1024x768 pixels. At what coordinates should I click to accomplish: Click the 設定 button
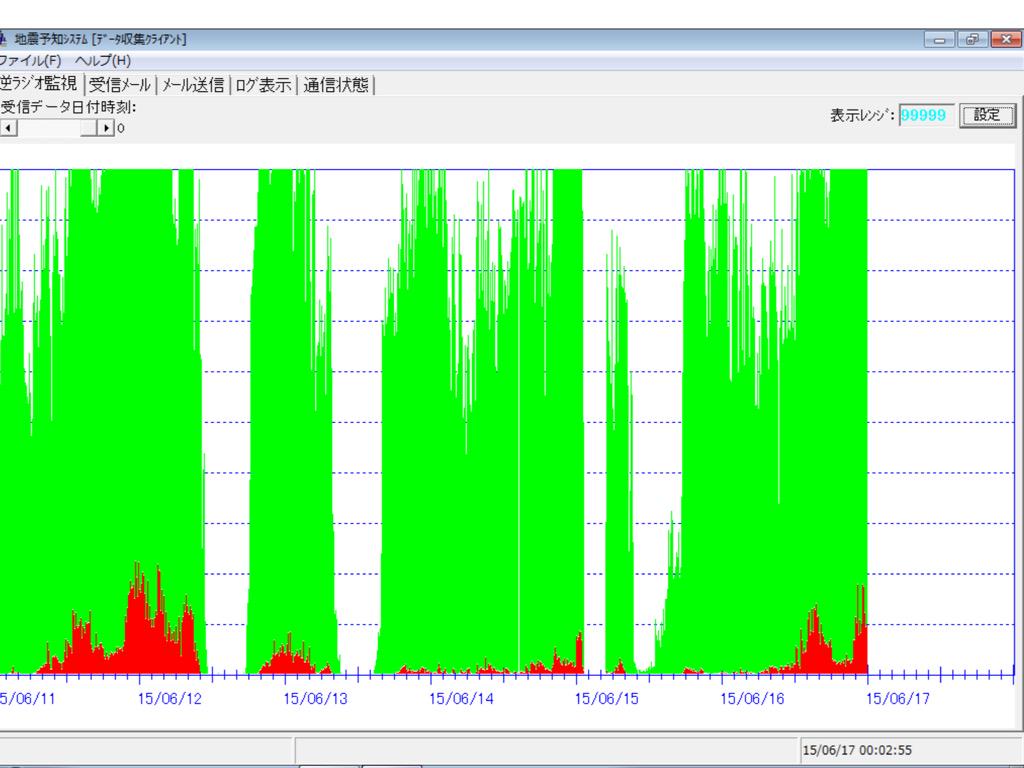987,116
